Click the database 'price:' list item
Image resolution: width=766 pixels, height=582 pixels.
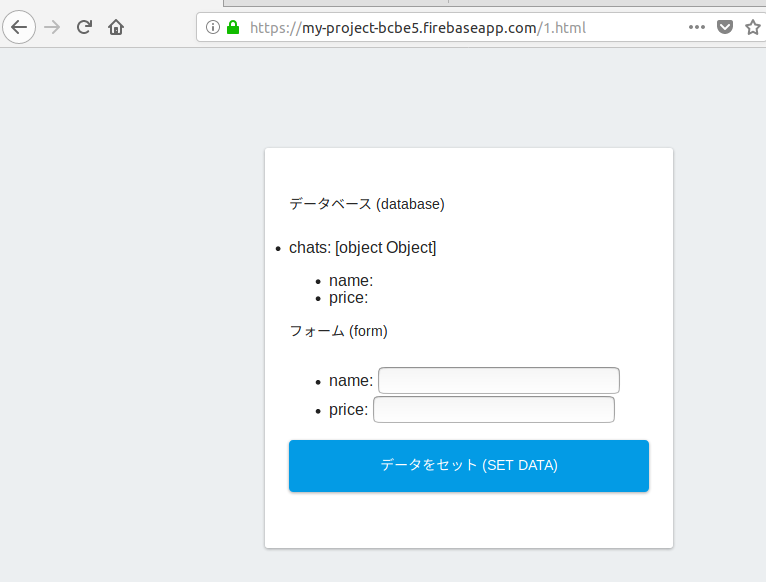point(348,298)
